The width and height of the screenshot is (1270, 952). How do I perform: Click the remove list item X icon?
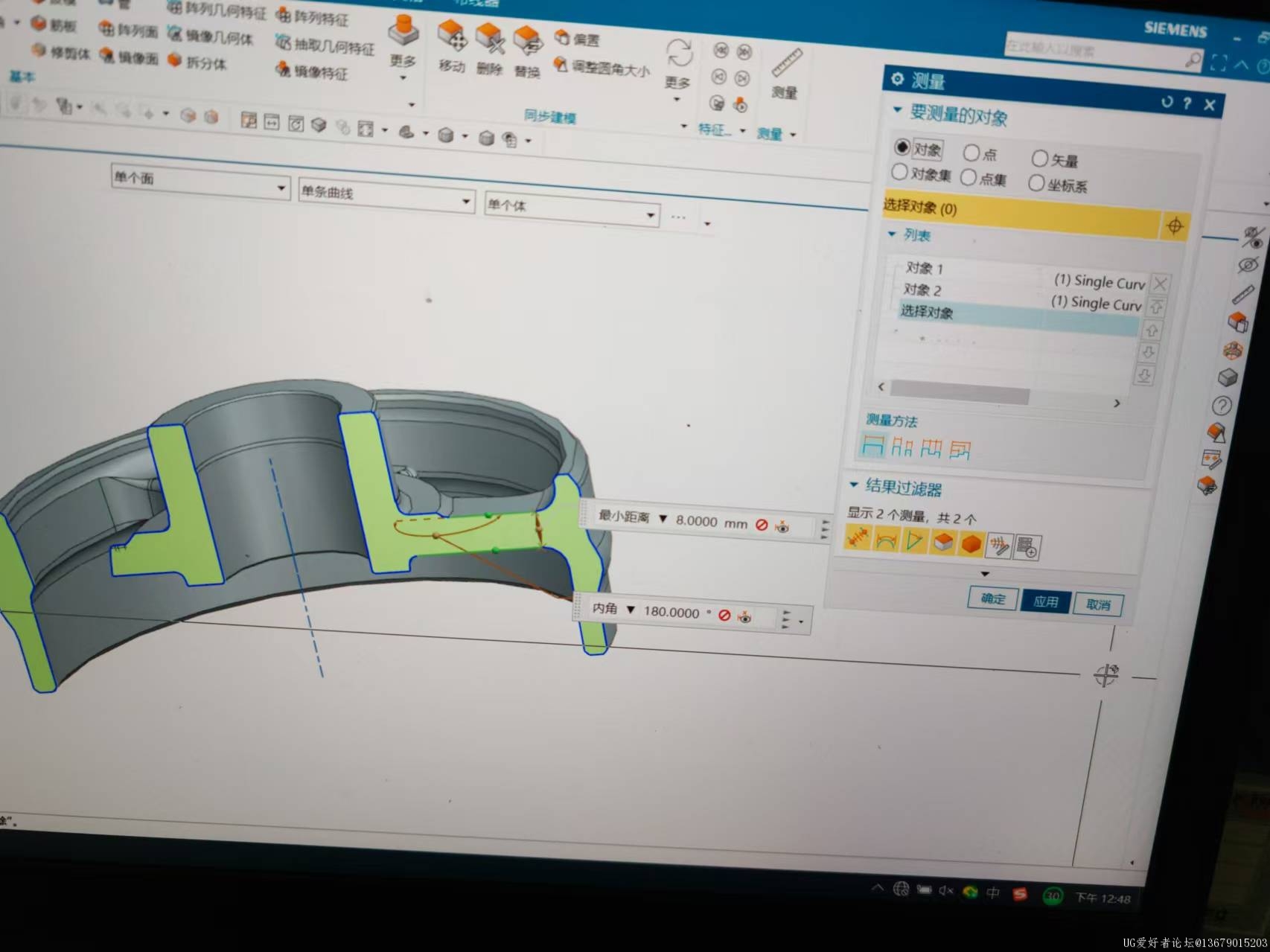1160,284
